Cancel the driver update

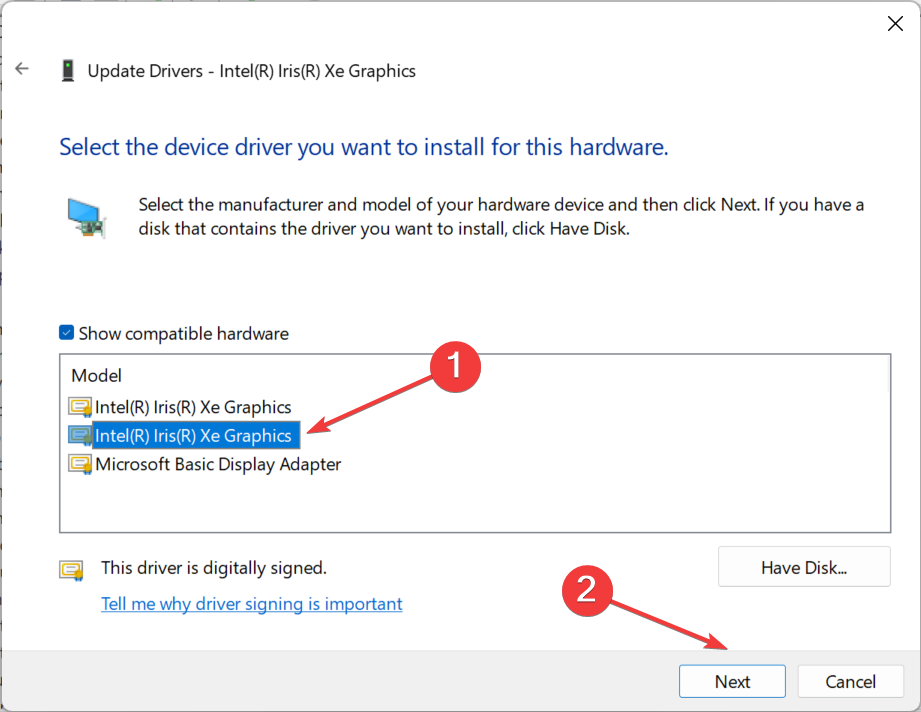pyautogui.click(x=850, y=681)
